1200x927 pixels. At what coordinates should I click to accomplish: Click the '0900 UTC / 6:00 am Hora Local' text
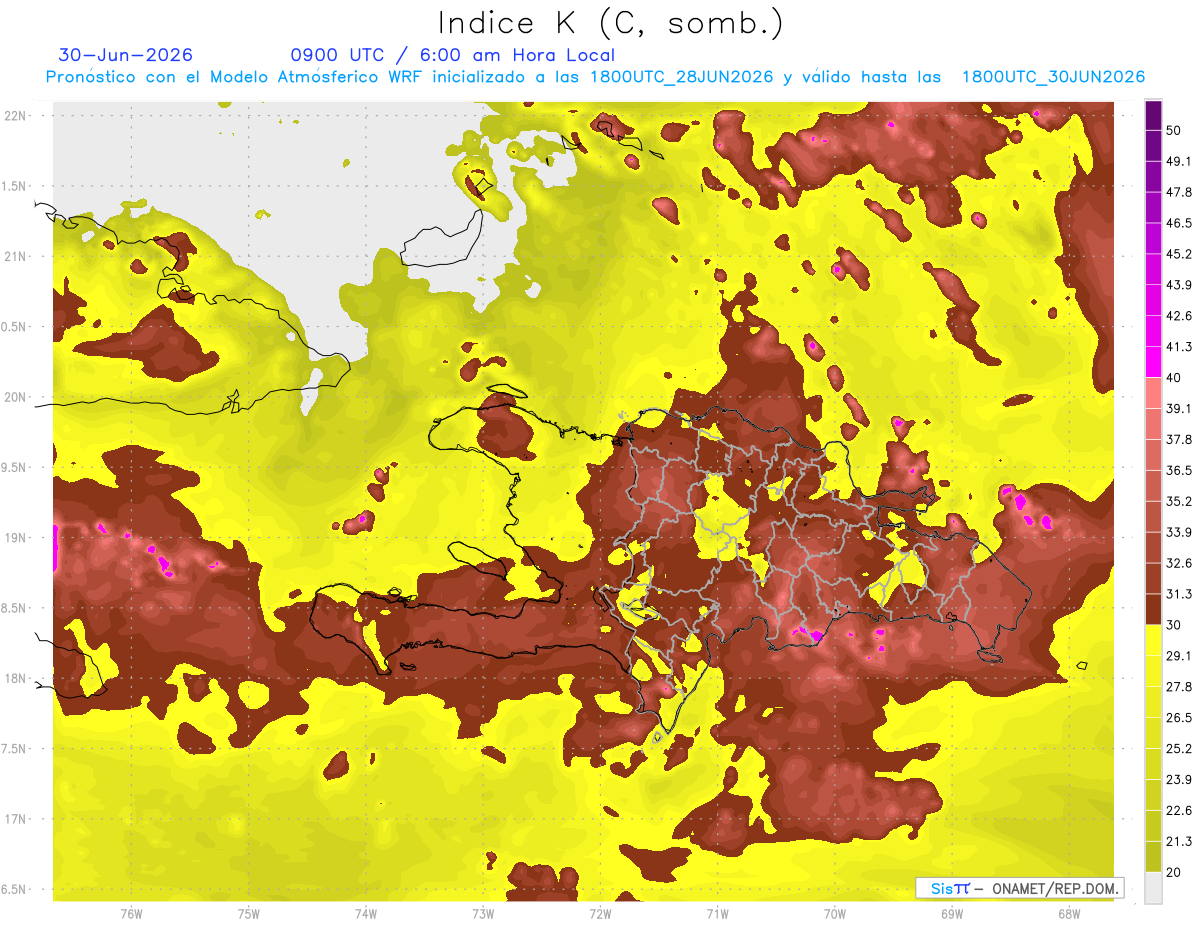[x=453, y=55]
